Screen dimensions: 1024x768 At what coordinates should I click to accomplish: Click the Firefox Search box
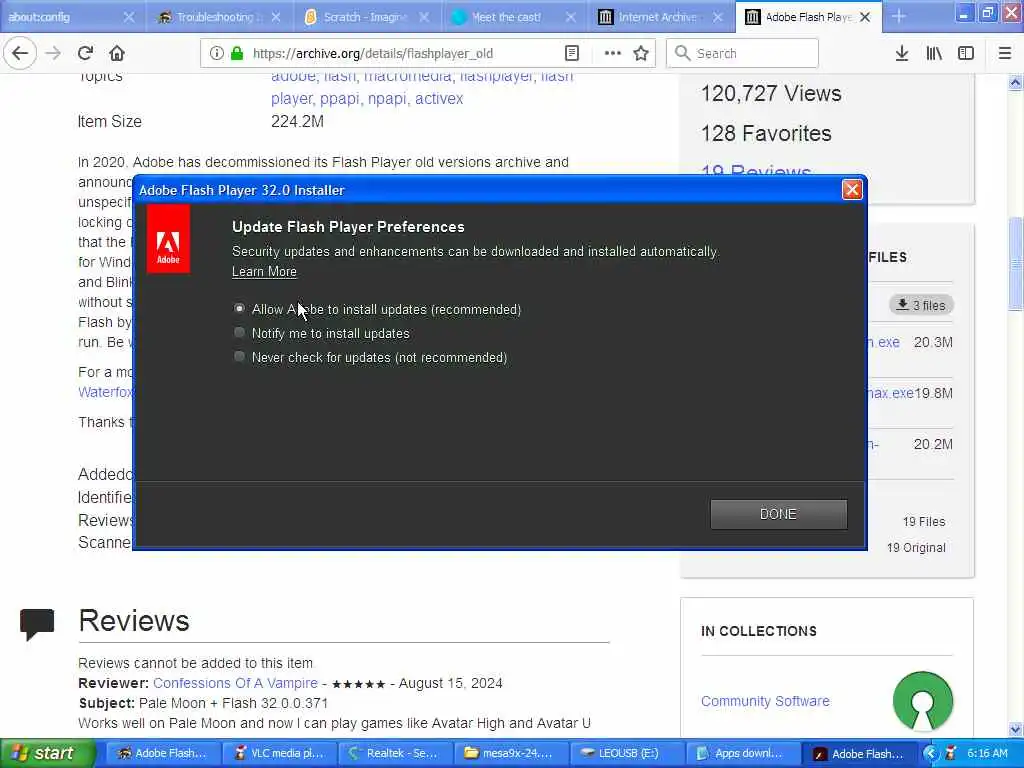743,54
